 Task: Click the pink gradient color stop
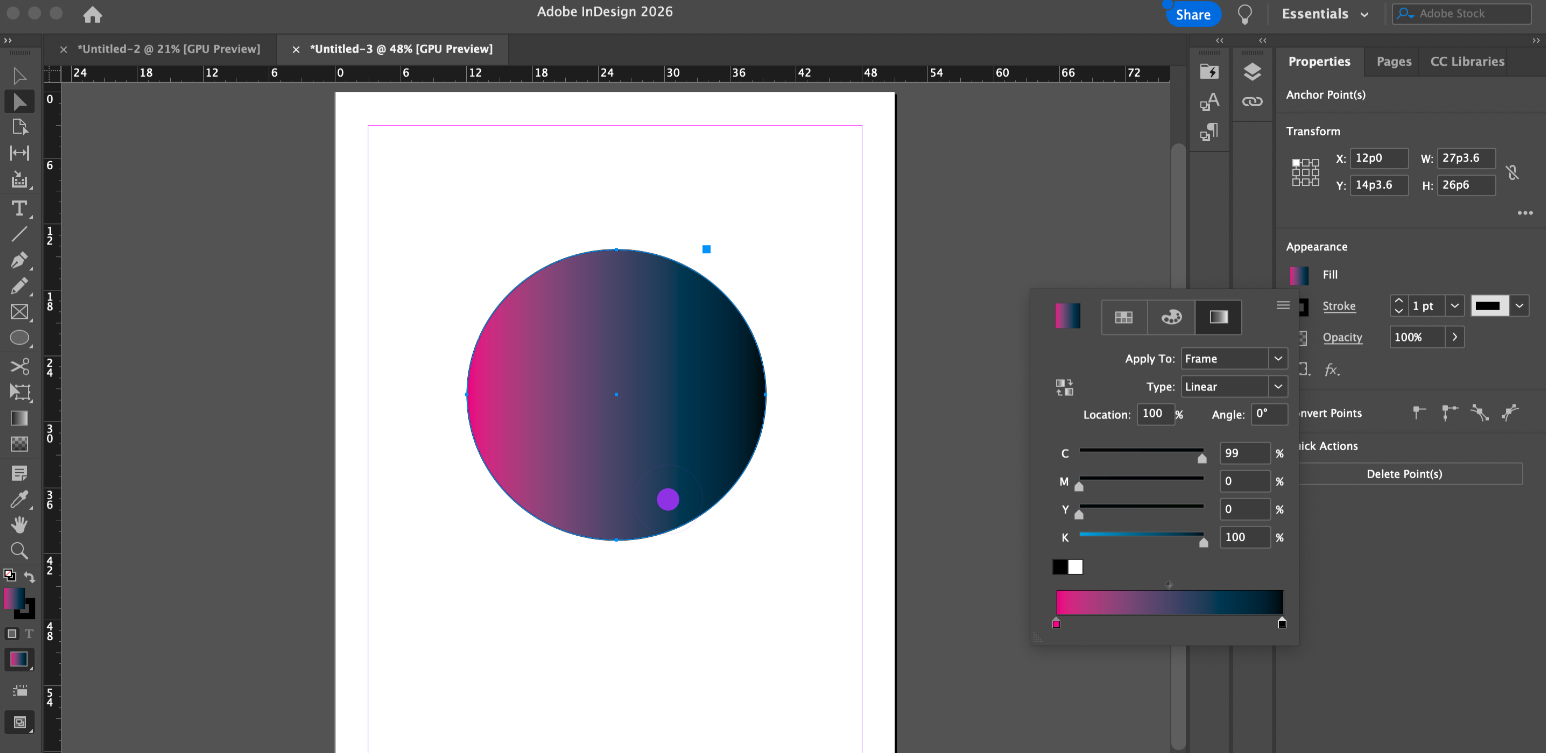click(1056, 624)
